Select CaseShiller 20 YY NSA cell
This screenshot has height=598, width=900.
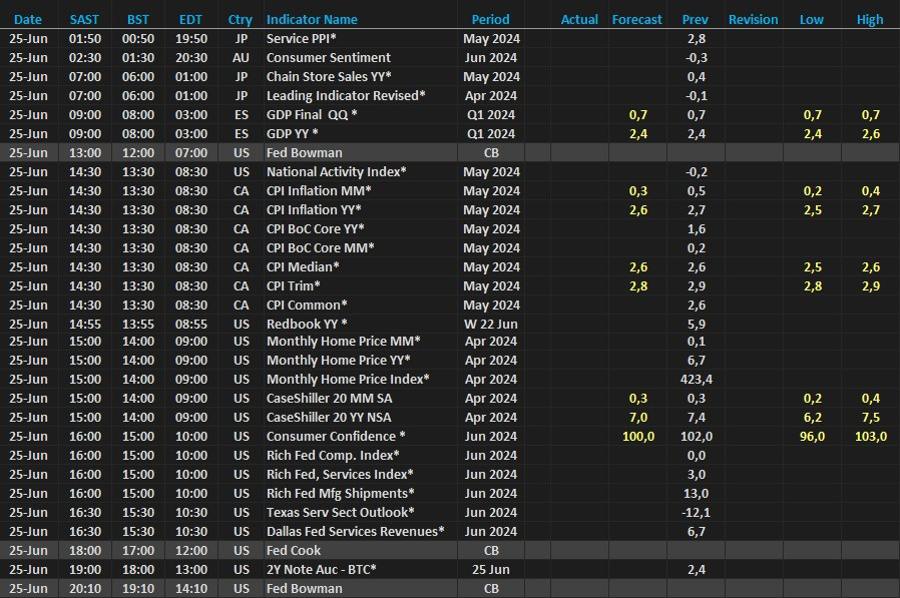pos(328,417)
